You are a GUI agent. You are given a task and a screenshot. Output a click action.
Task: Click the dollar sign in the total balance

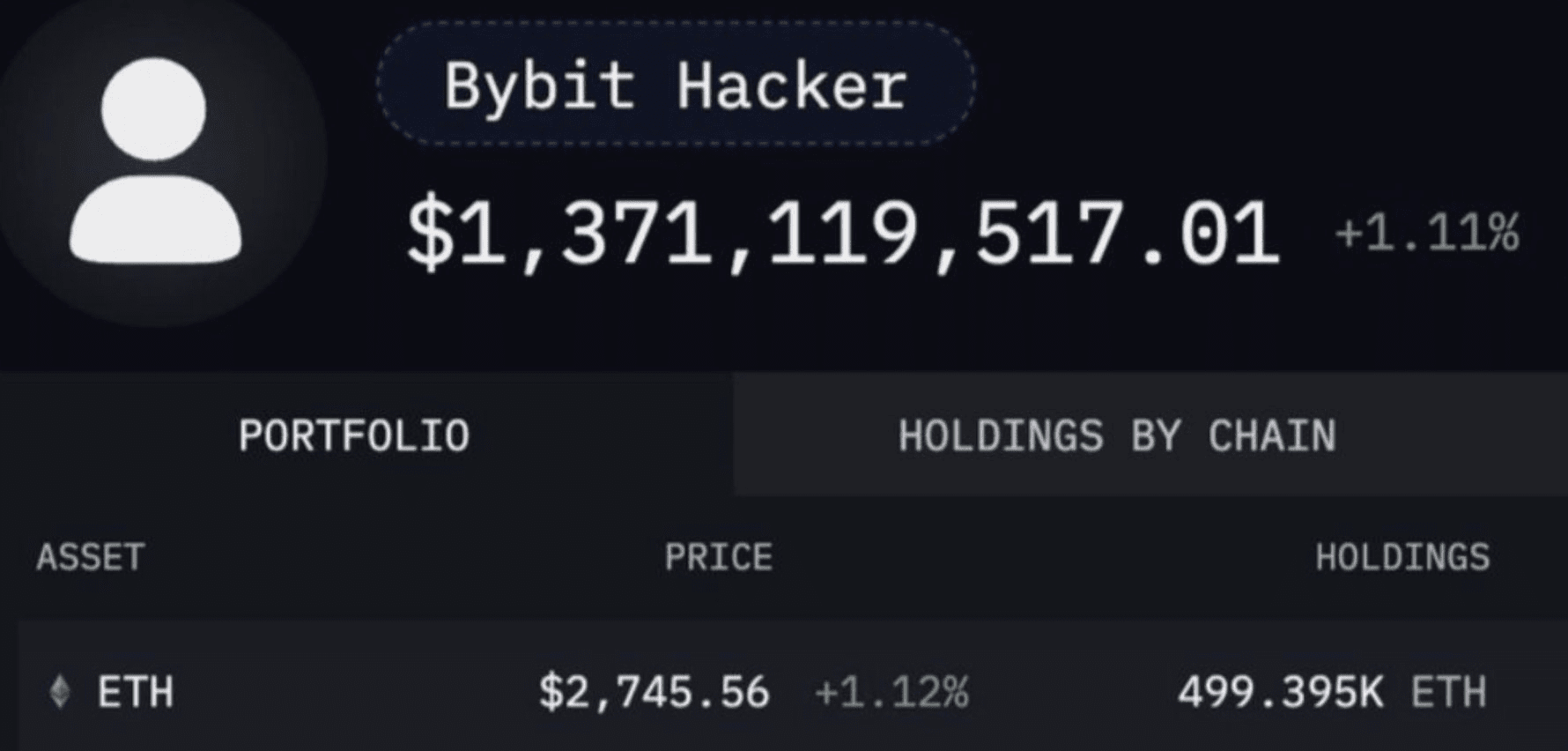tap(429, 234)
